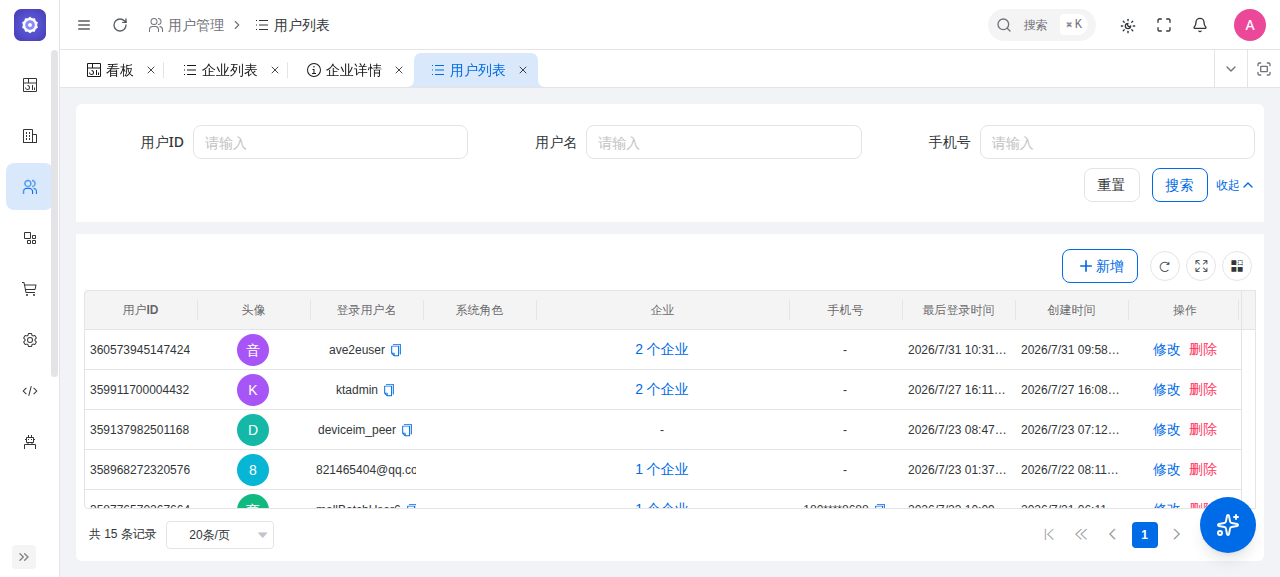Go to first page icon
The height and width of the screenshot is (577, 1280).
coord(1049,535)
